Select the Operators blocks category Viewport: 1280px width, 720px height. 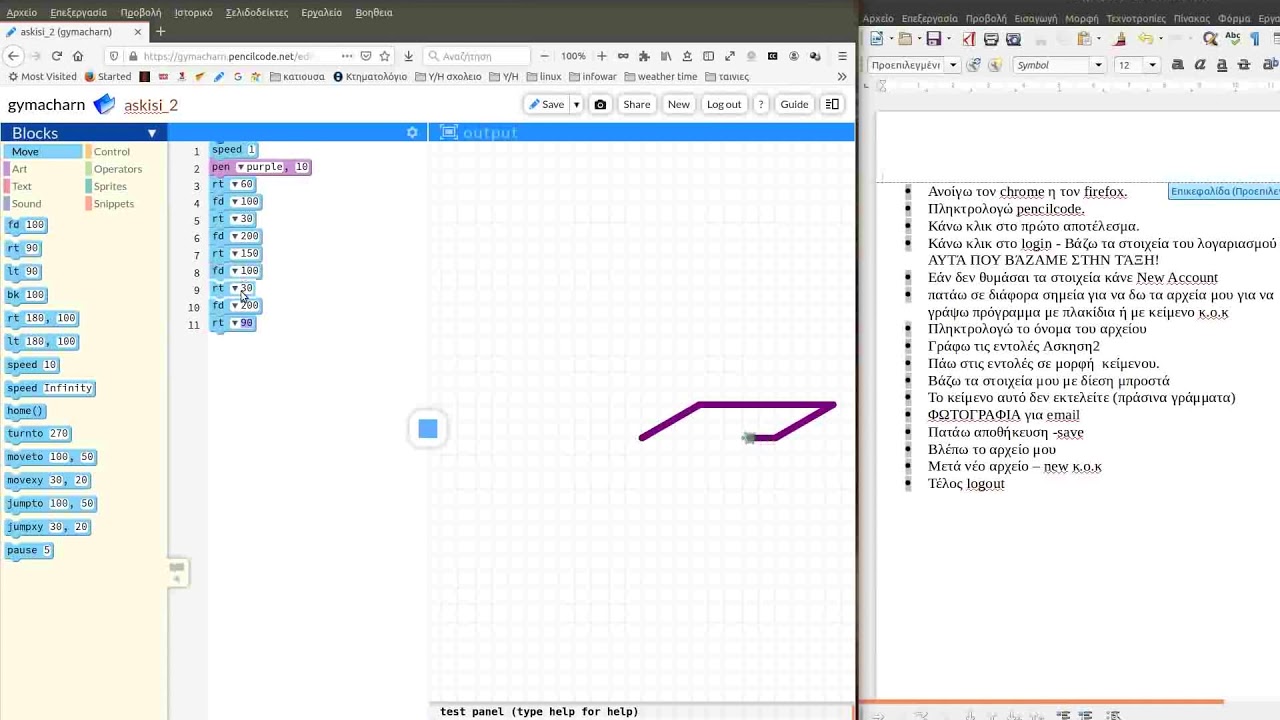(x=118, y=169)
